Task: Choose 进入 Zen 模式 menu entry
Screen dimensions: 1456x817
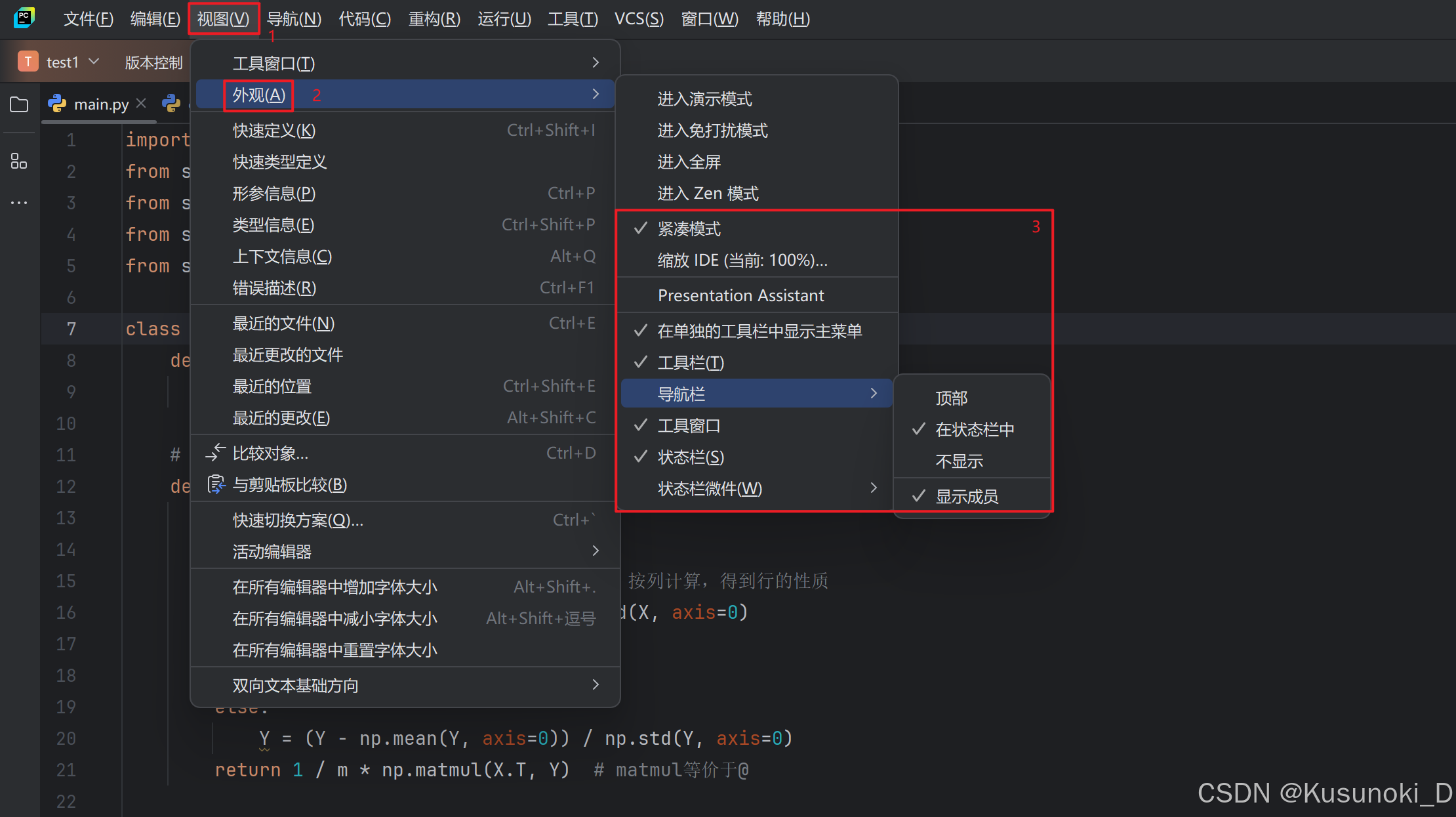Action: coord(708,194)
